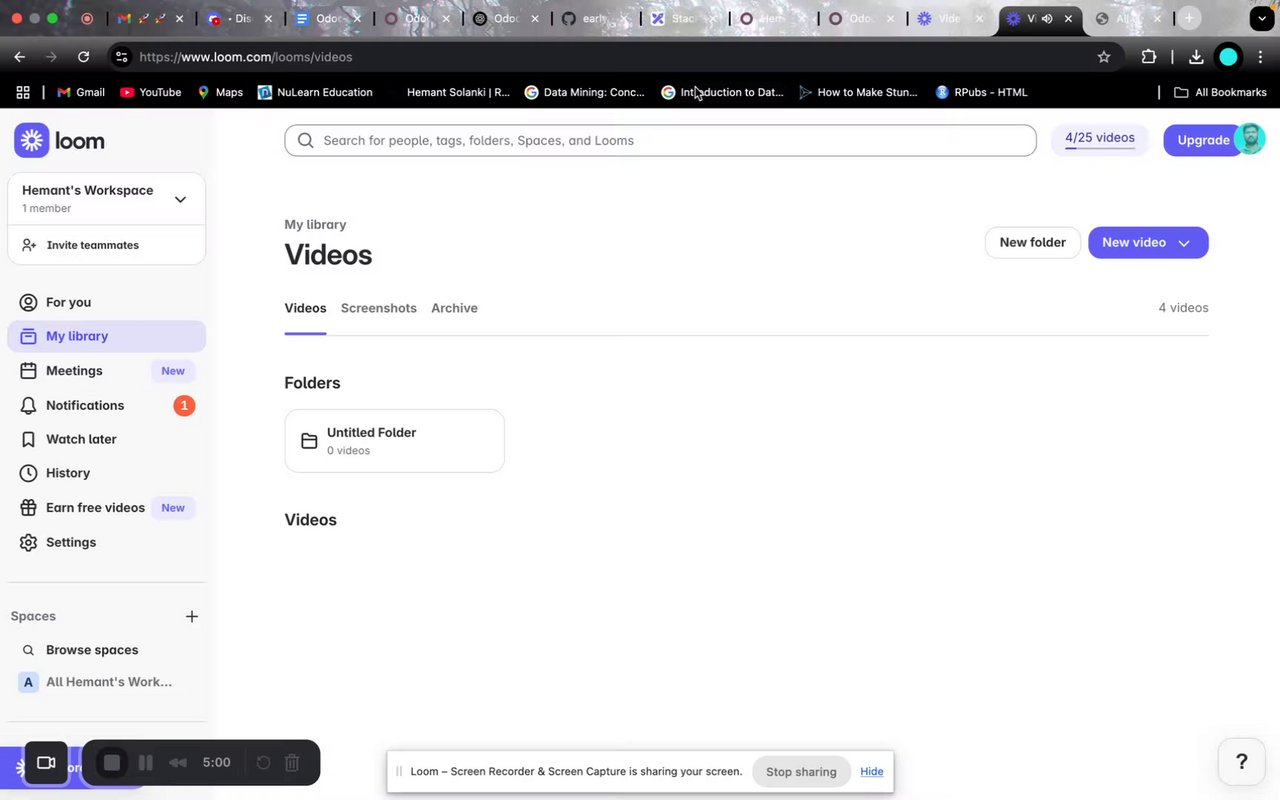The image size is (1280, 800).
Task: Expand Hemant's Workspace dropdown chevron
Action: pyautogui.click(x=180, y=199)
